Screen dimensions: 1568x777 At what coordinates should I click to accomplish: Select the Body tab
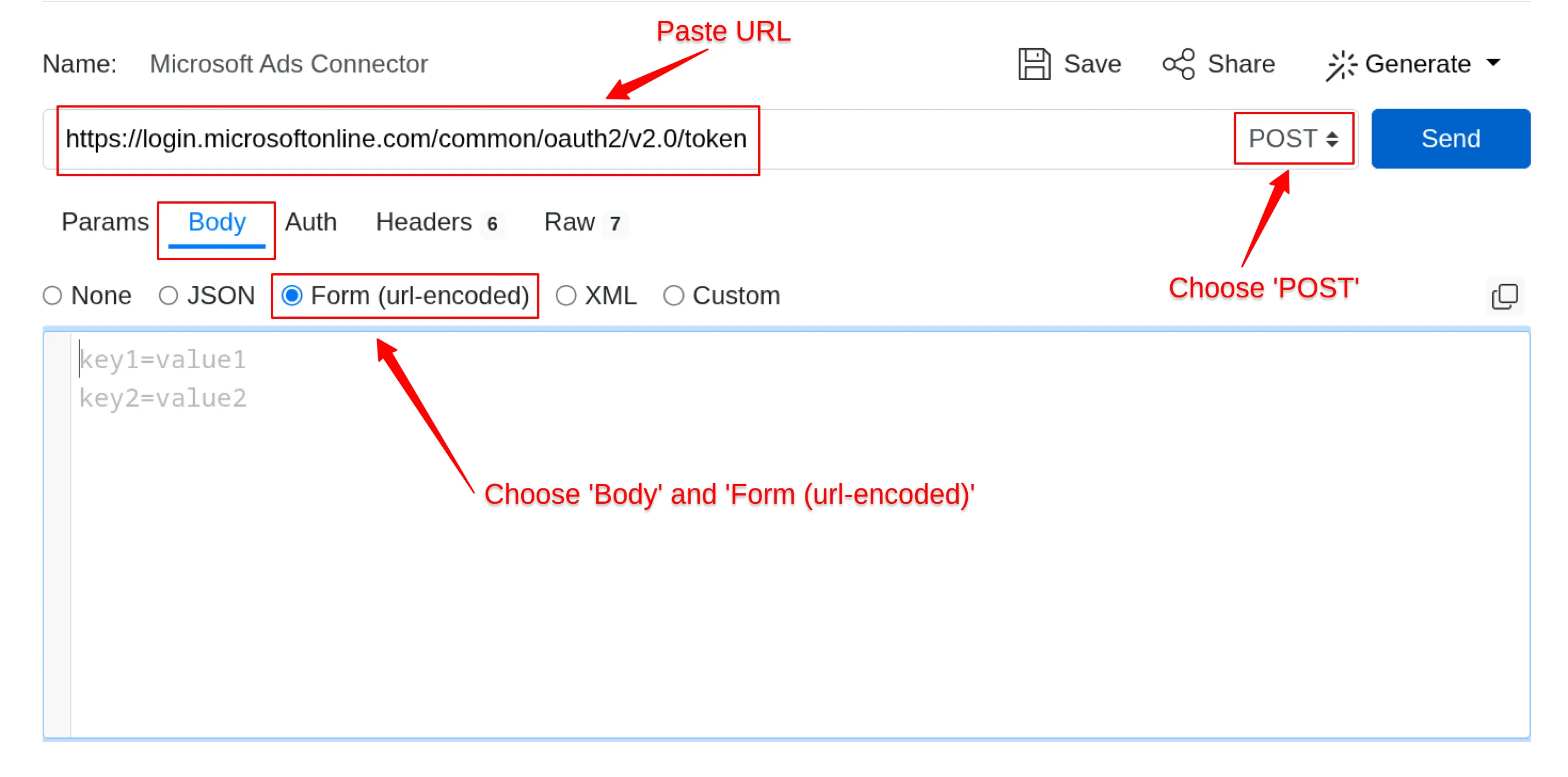(216, 222)
